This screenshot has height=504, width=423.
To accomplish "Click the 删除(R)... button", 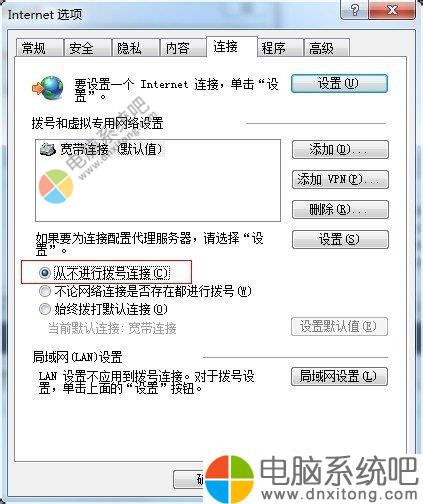I will (340, 209).
